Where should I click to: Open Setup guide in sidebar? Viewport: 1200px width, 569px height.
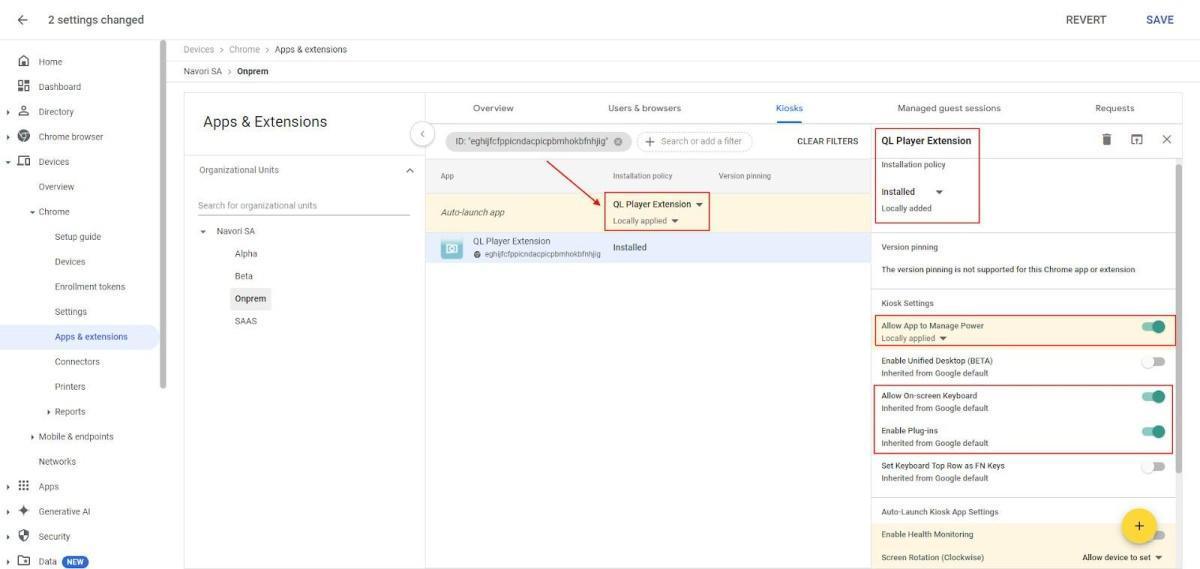point(78,237)
